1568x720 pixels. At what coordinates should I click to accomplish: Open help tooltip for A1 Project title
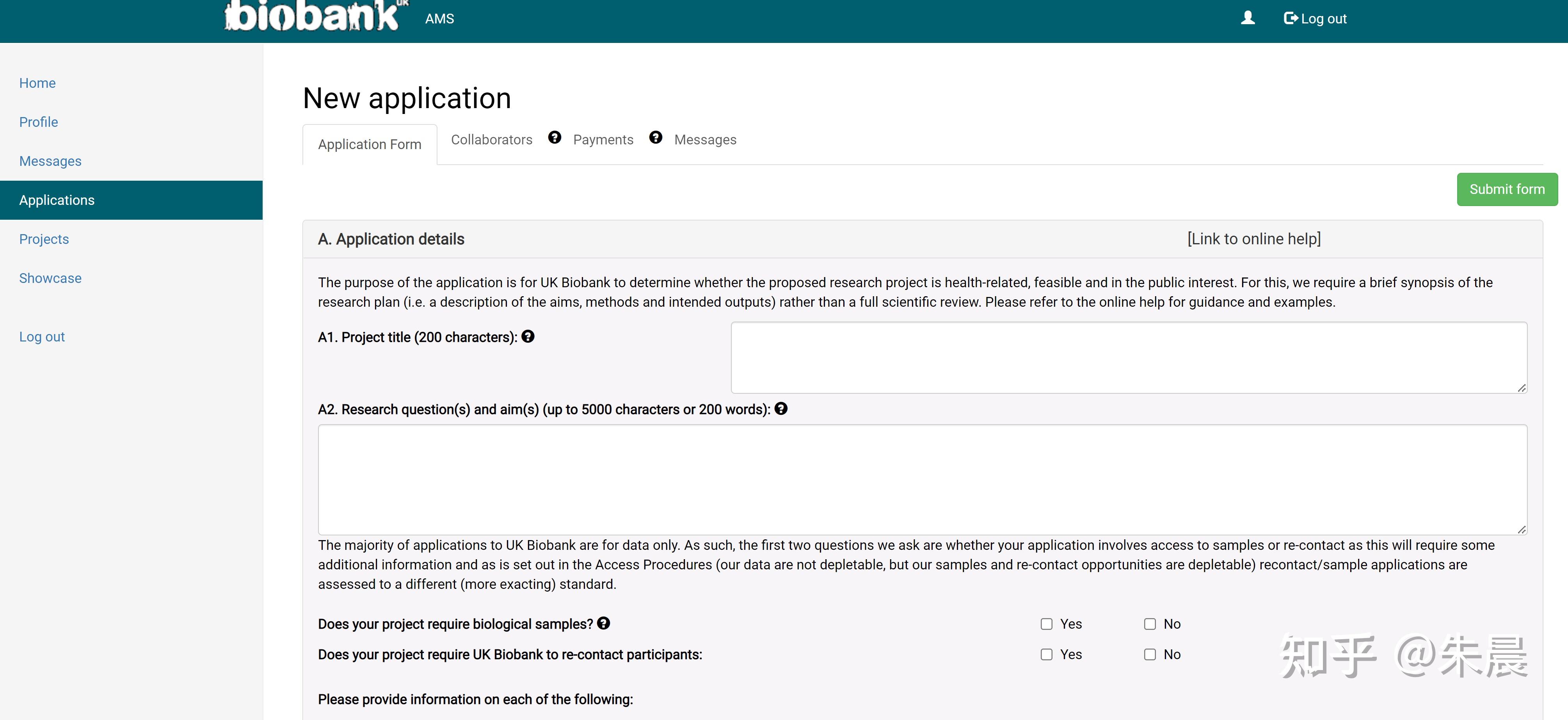click(528, 336)
